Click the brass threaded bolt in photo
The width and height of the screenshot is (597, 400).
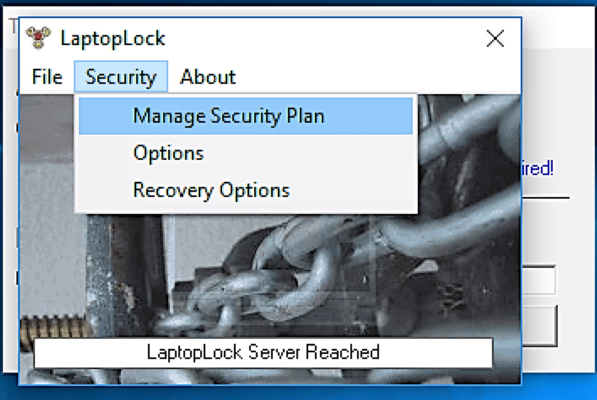[x=53, y=330]
